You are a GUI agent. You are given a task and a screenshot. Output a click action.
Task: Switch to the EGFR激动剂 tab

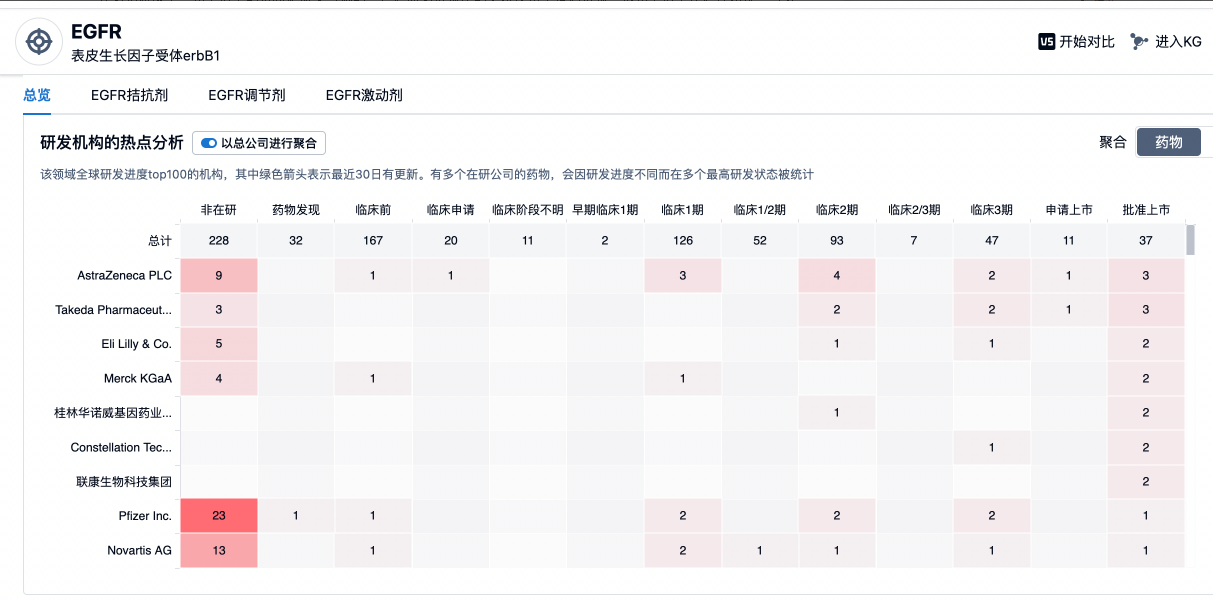click(364, 95)
